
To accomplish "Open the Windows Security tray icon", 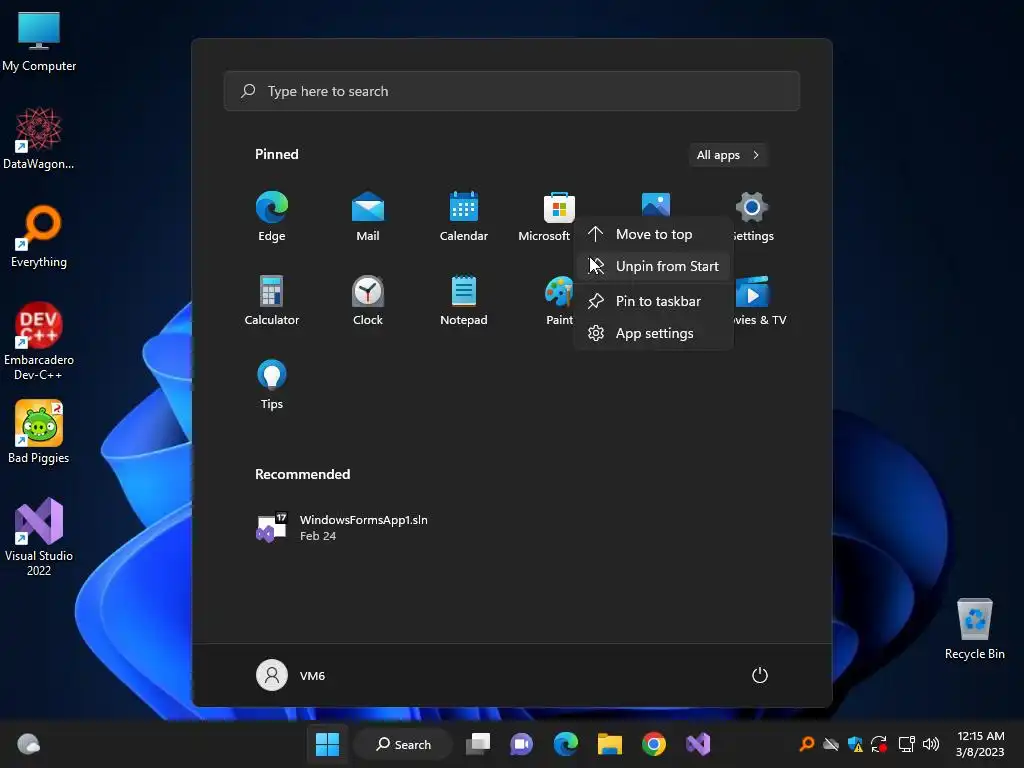I will pyautogui.click(x=855, y=744).
